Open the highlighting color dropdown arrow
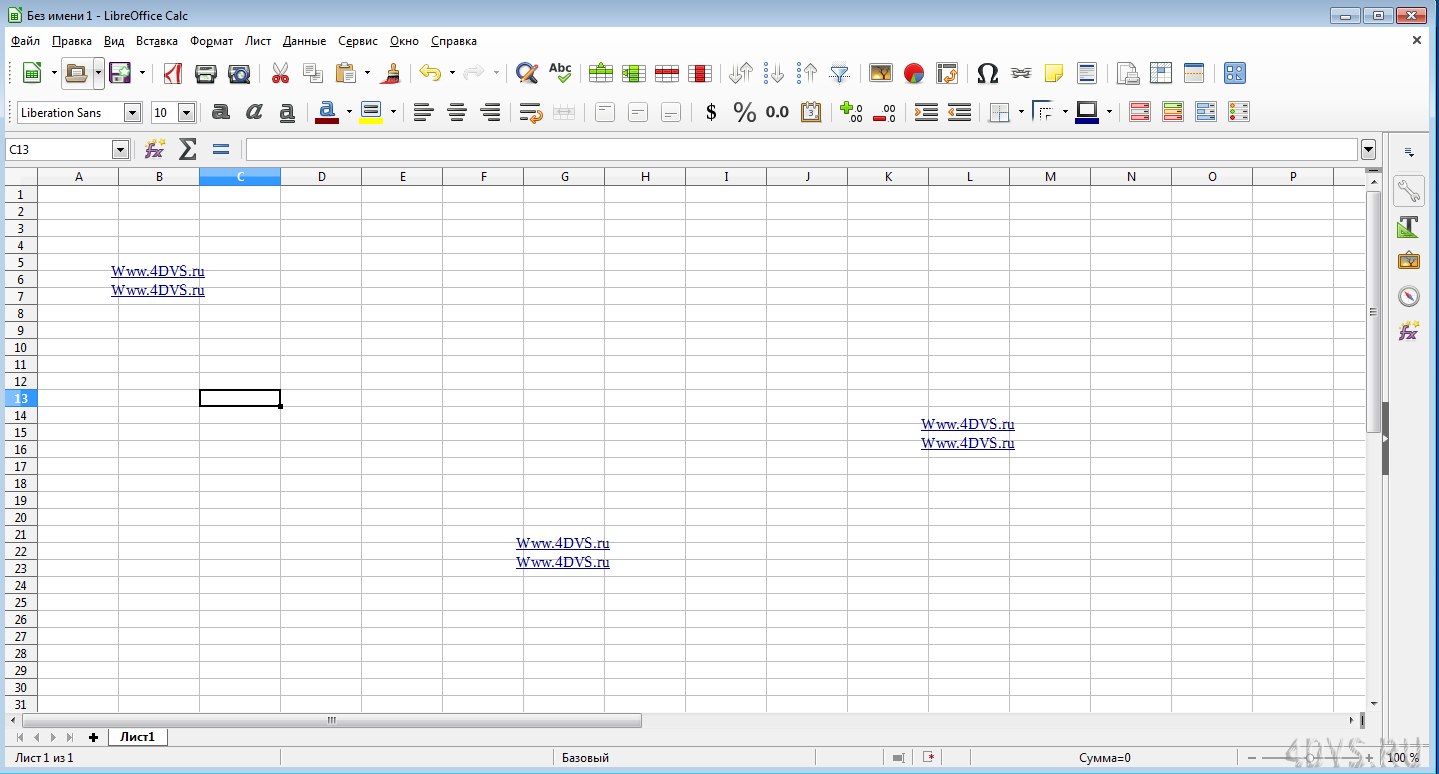 pyautogui.click(x=393, y=113)
